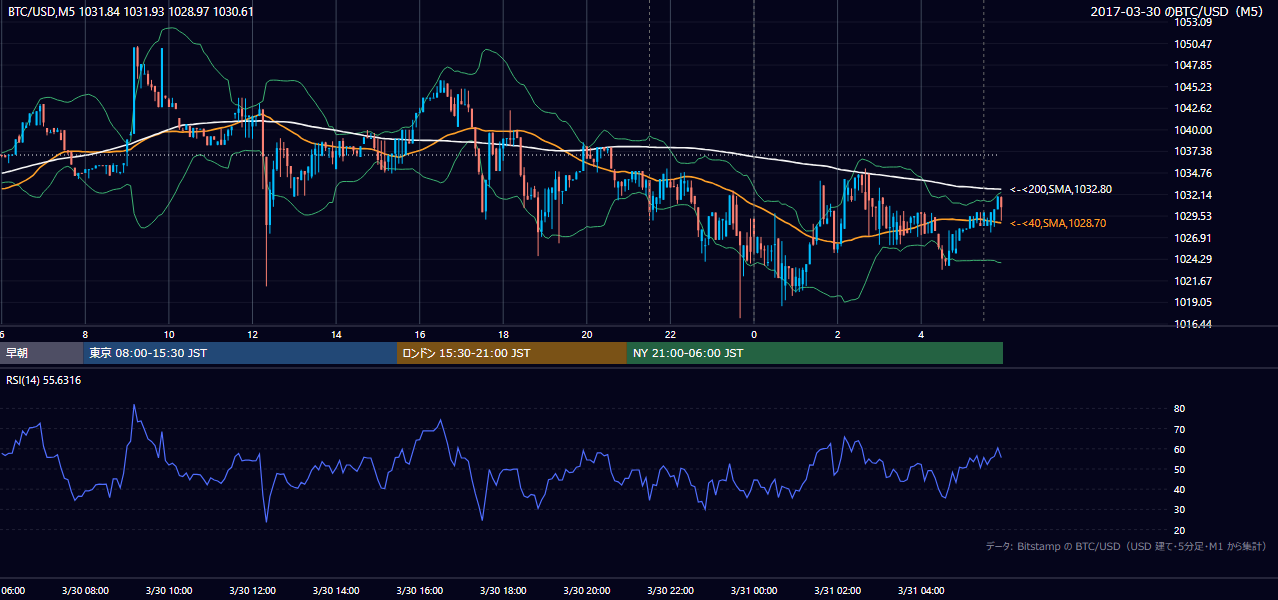Viewport: 1278px width, 600px height.
Task: Click RSI scale value 60
Action: click(x=1180, y=449)
